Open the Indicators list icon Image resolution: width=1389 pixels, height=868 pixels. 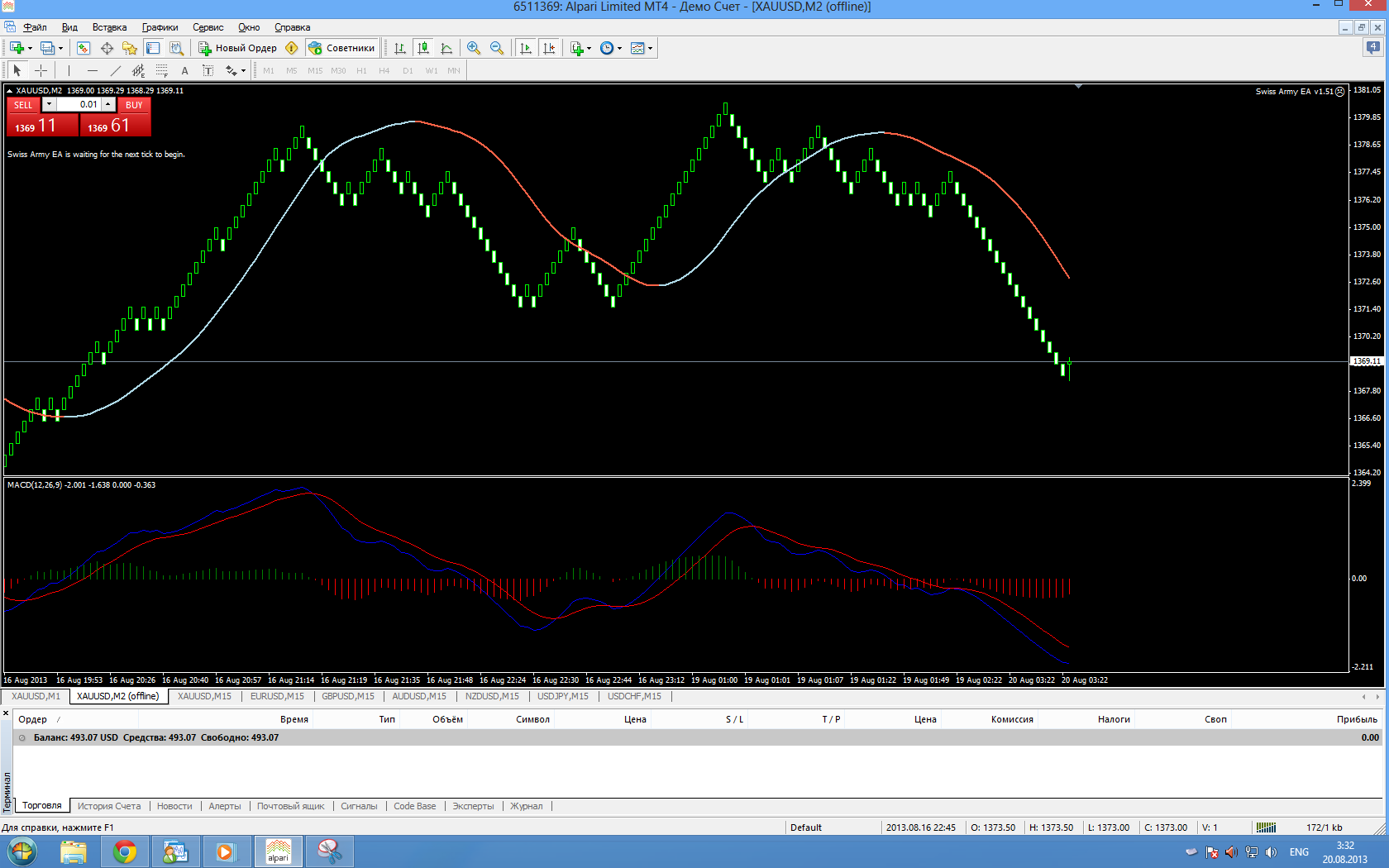click(x=577, y=48)
